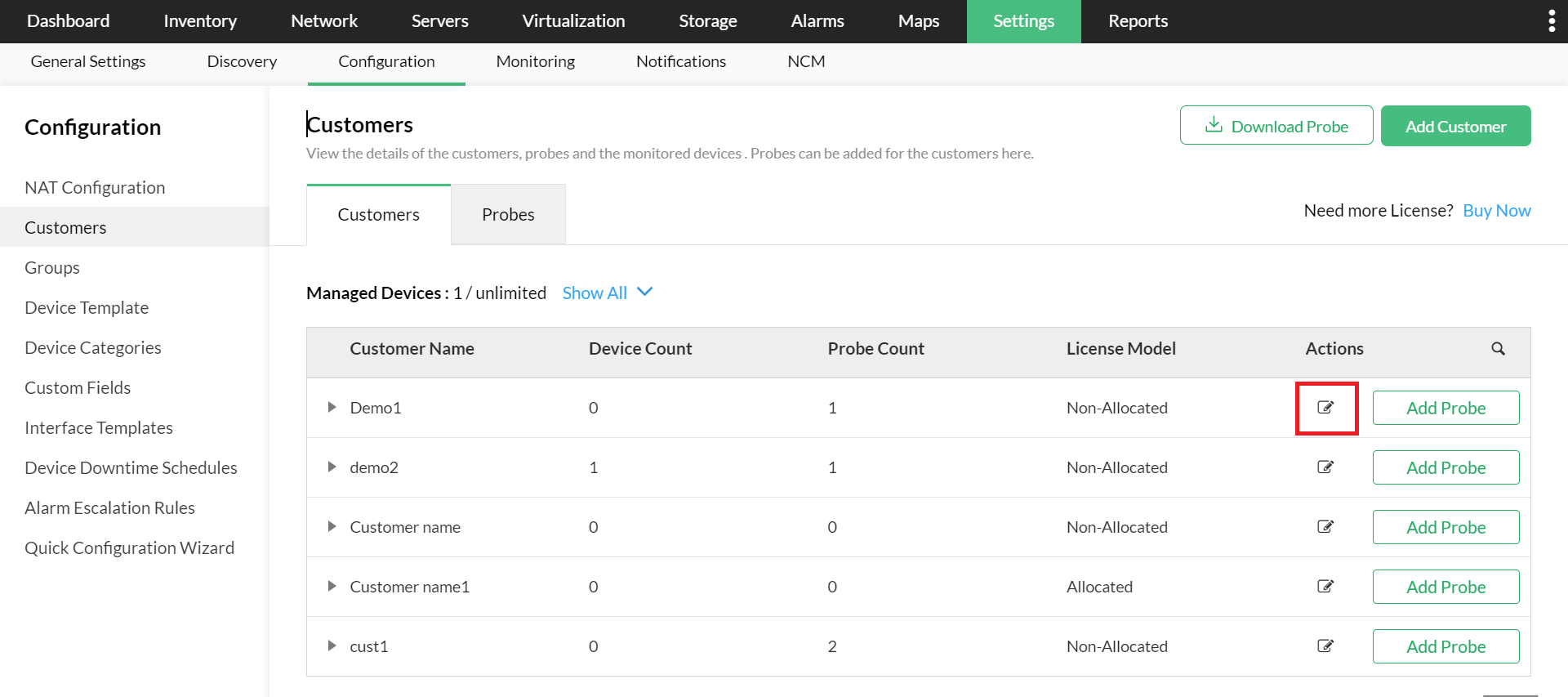Click the edit icon for demo2
The height and width of the screenshot is (697, 1568).
point(1325,467)
